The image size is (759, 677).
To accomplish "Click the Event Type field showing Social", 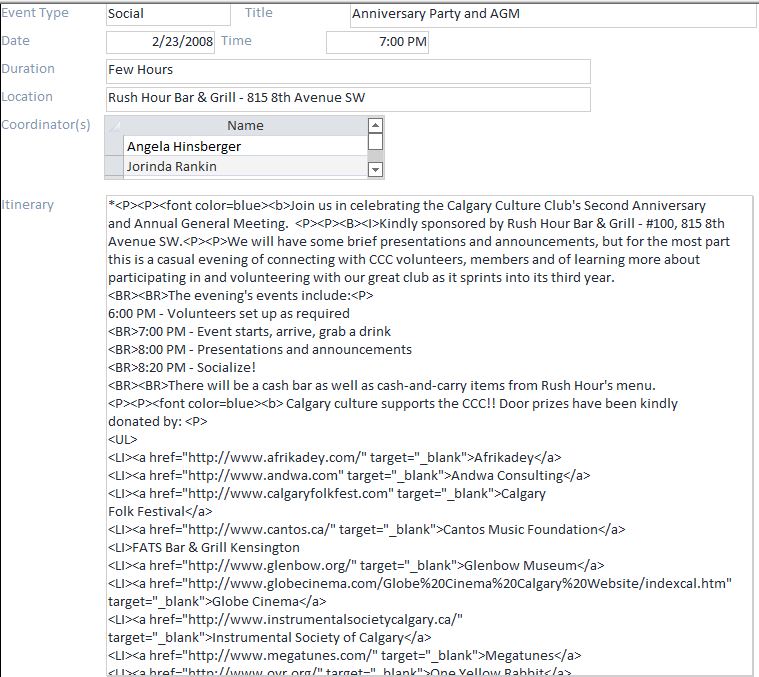I will click(x=168, y=14).
